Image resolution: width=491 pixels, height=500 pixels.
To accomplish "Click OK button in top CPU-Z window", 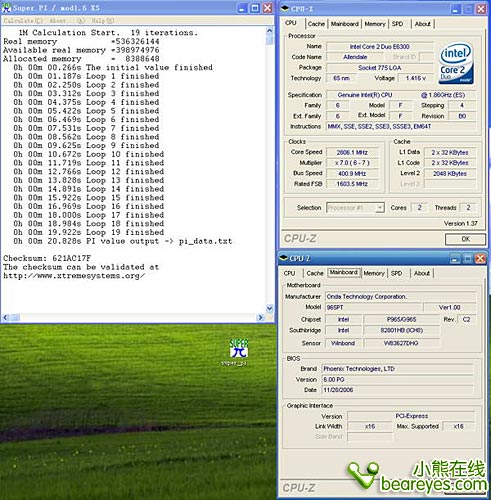I will point(465,239).
